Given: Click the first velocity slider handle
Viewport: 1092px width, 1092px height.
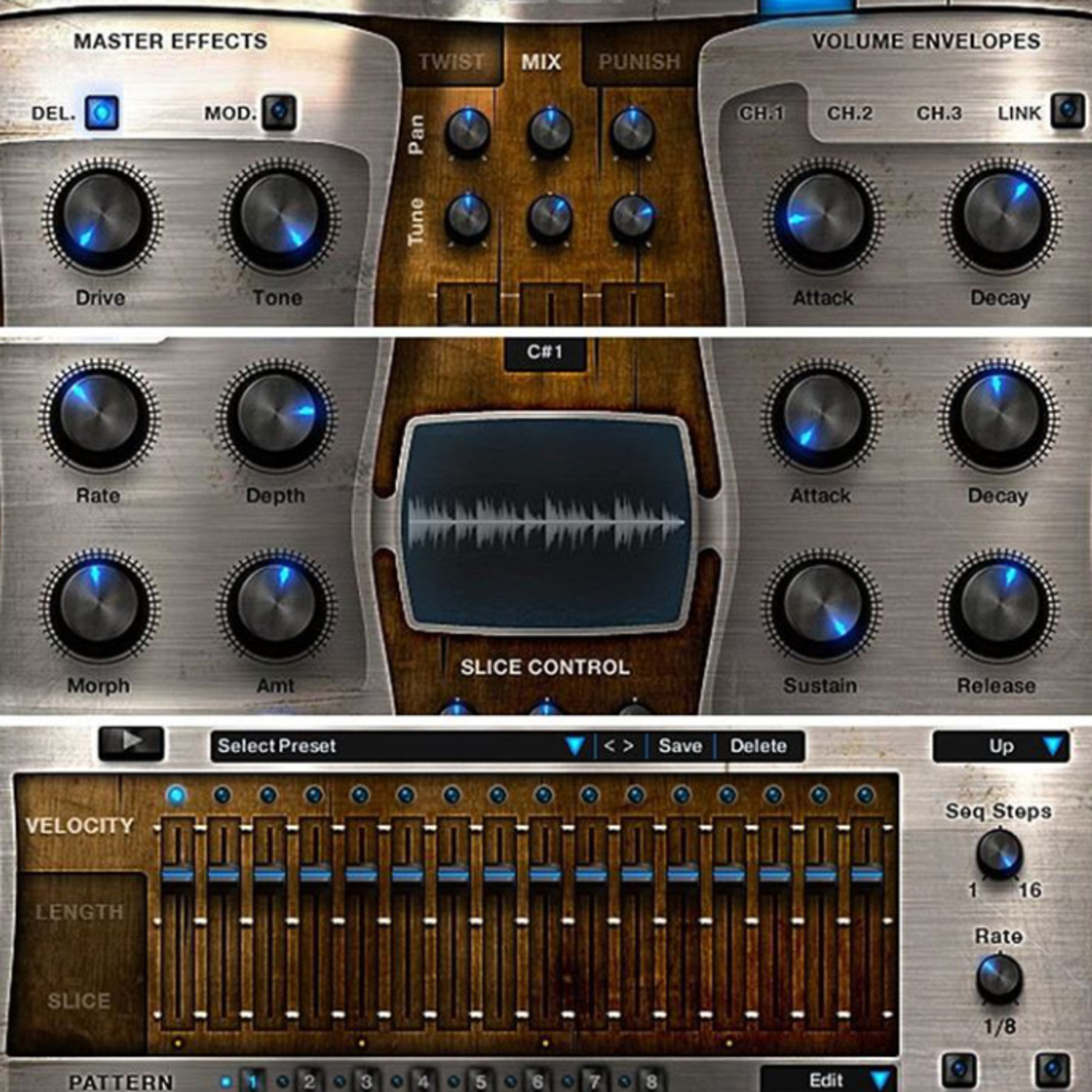Looking at the screenshot, I should (x=177, y=875).
